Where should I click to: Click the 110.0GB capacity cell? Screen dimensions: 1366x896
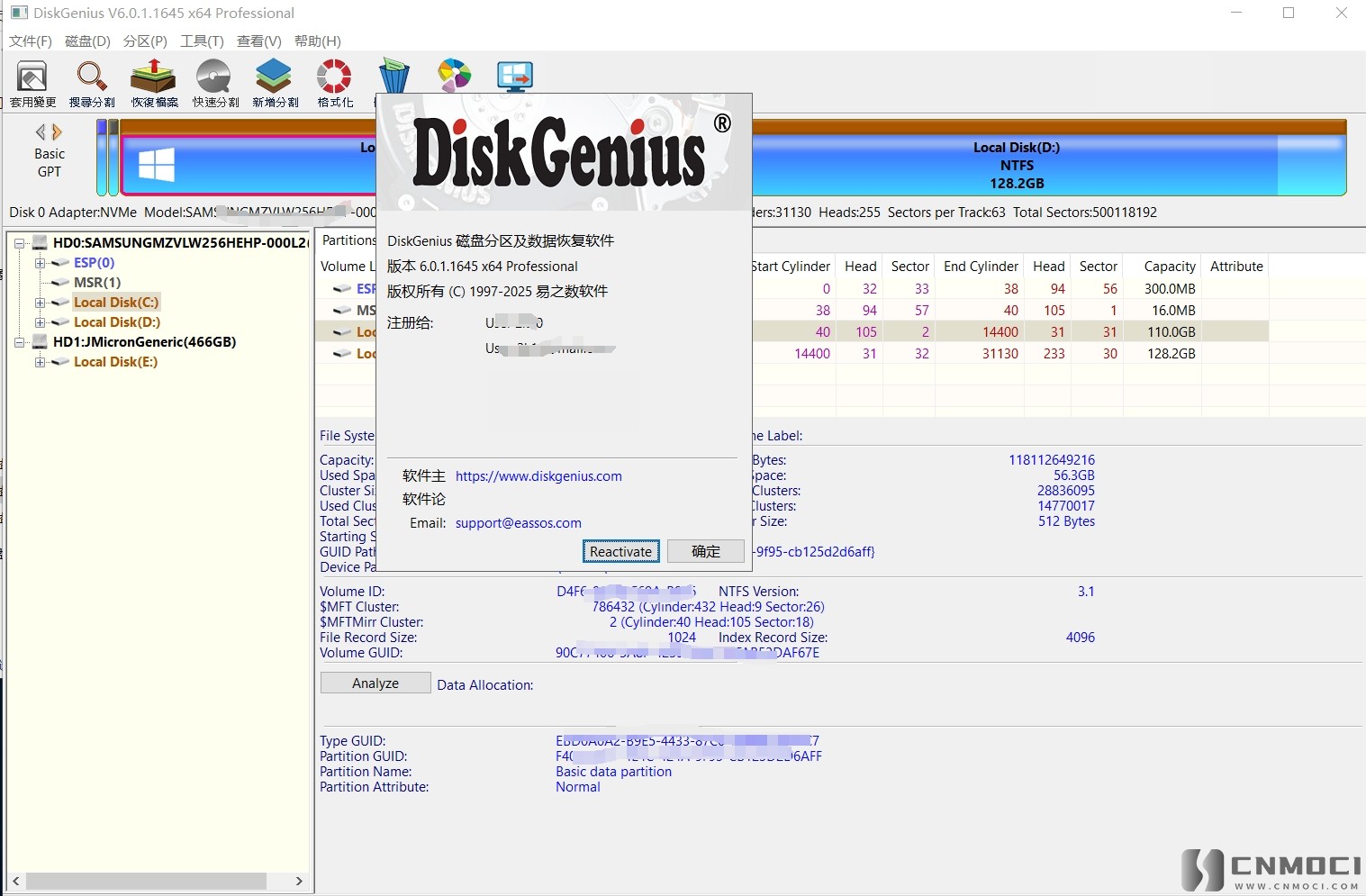point(1172,332)
